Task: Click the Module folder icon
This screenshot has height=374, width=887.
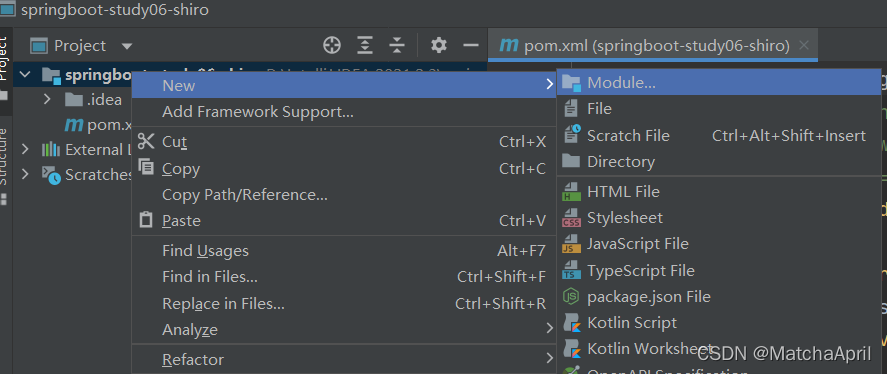Action: pyautogui.click(x=571, y=83)
